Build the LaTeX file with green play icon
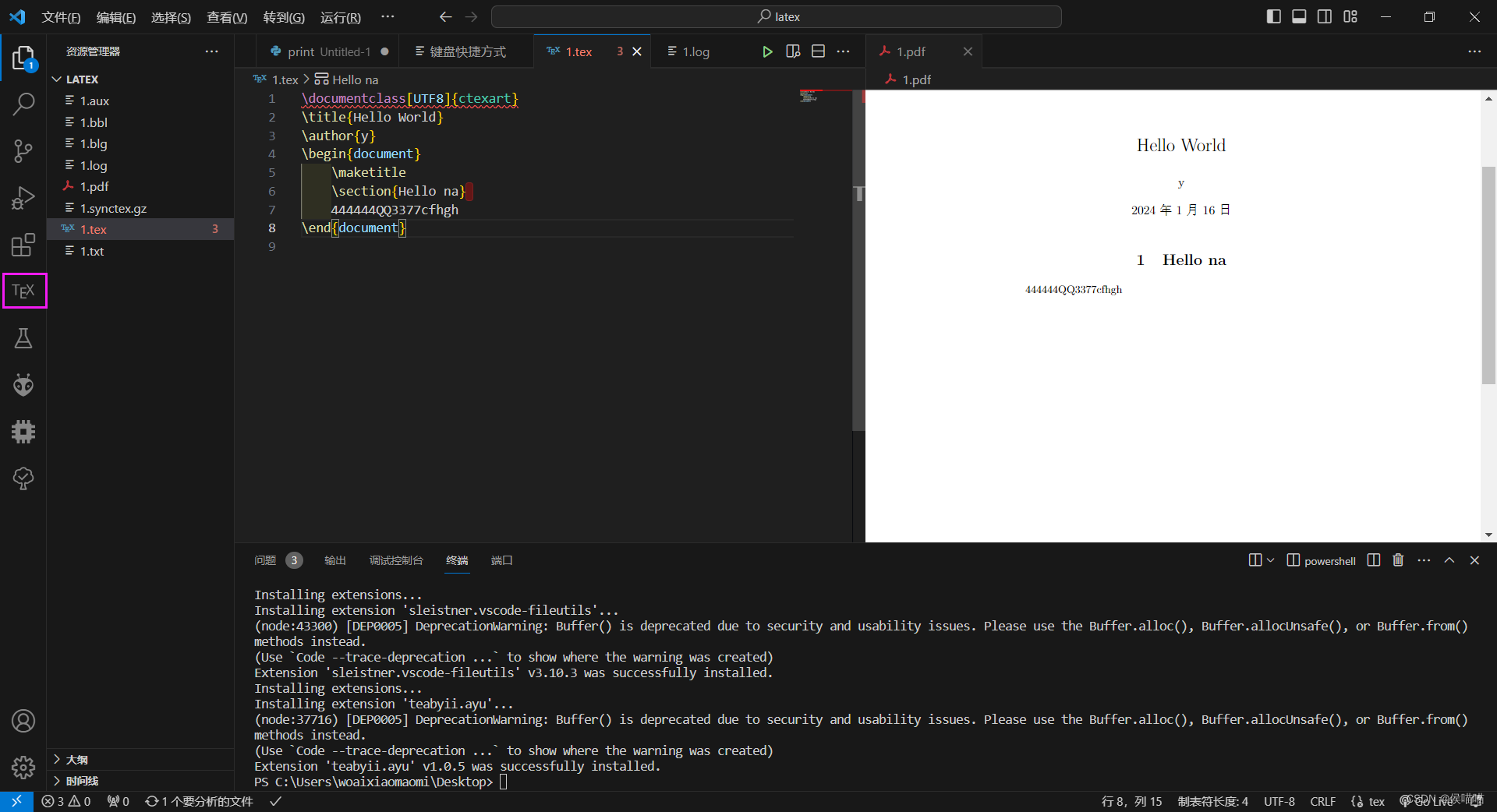This screenshot has width=1497, height=812. [x=767, y=51]
